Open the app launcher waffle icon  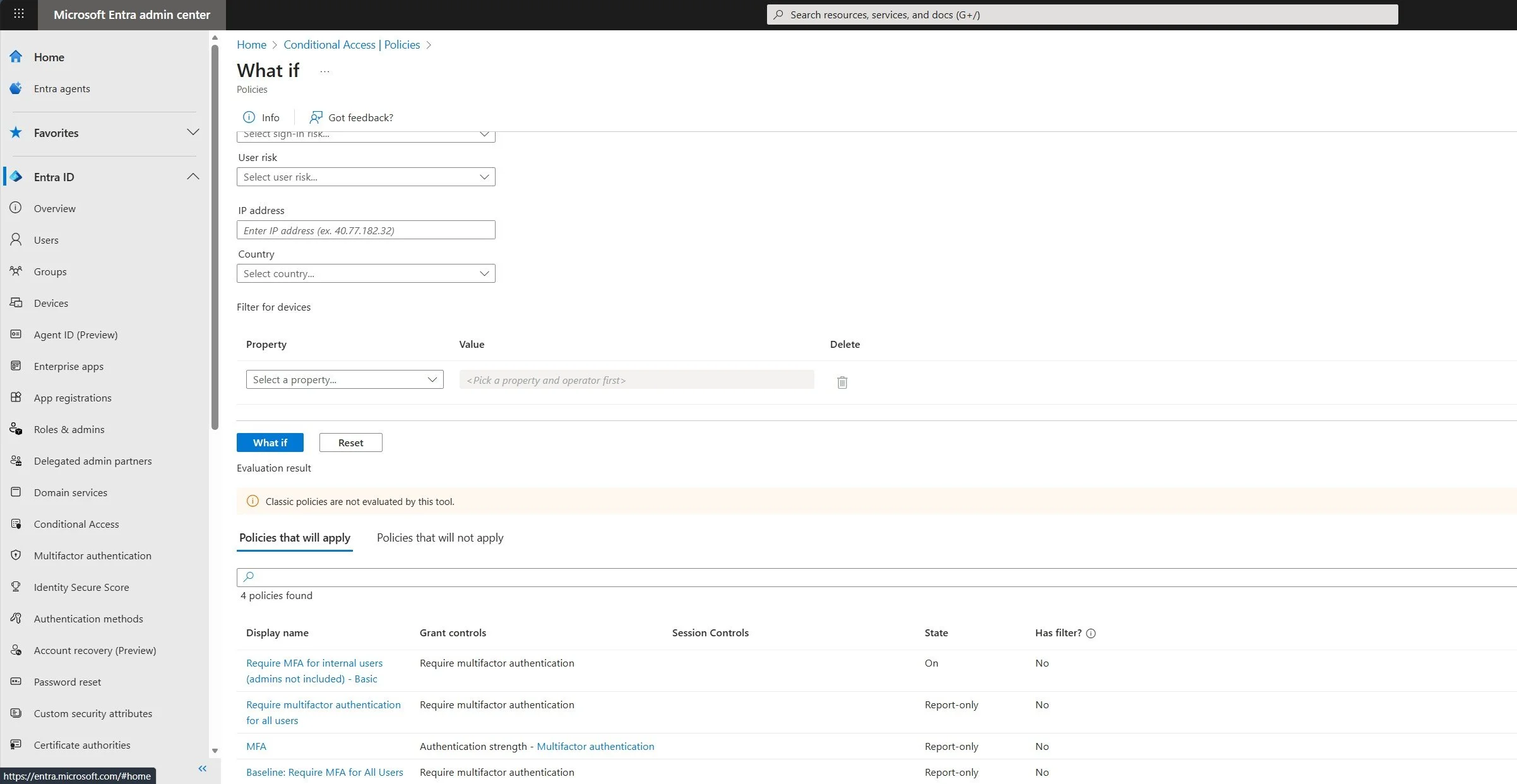pos(19,14)
